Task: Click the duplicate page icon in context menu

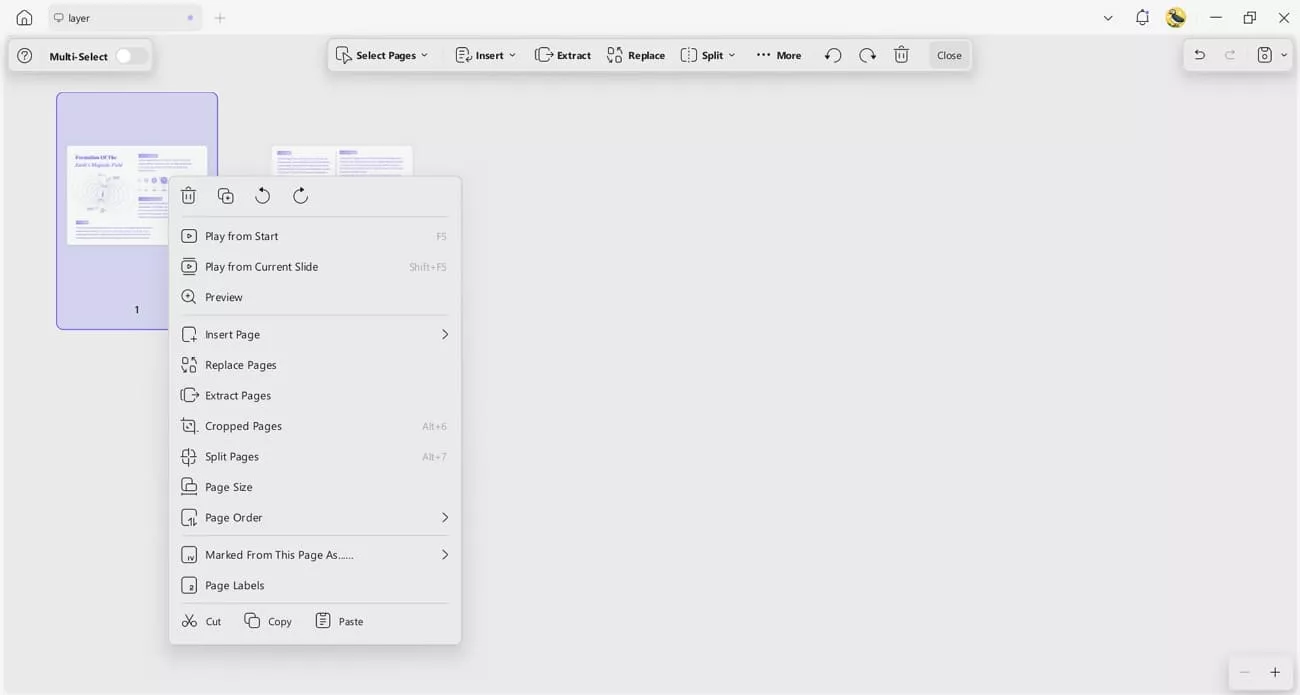Action: click(x=226, y=196)
